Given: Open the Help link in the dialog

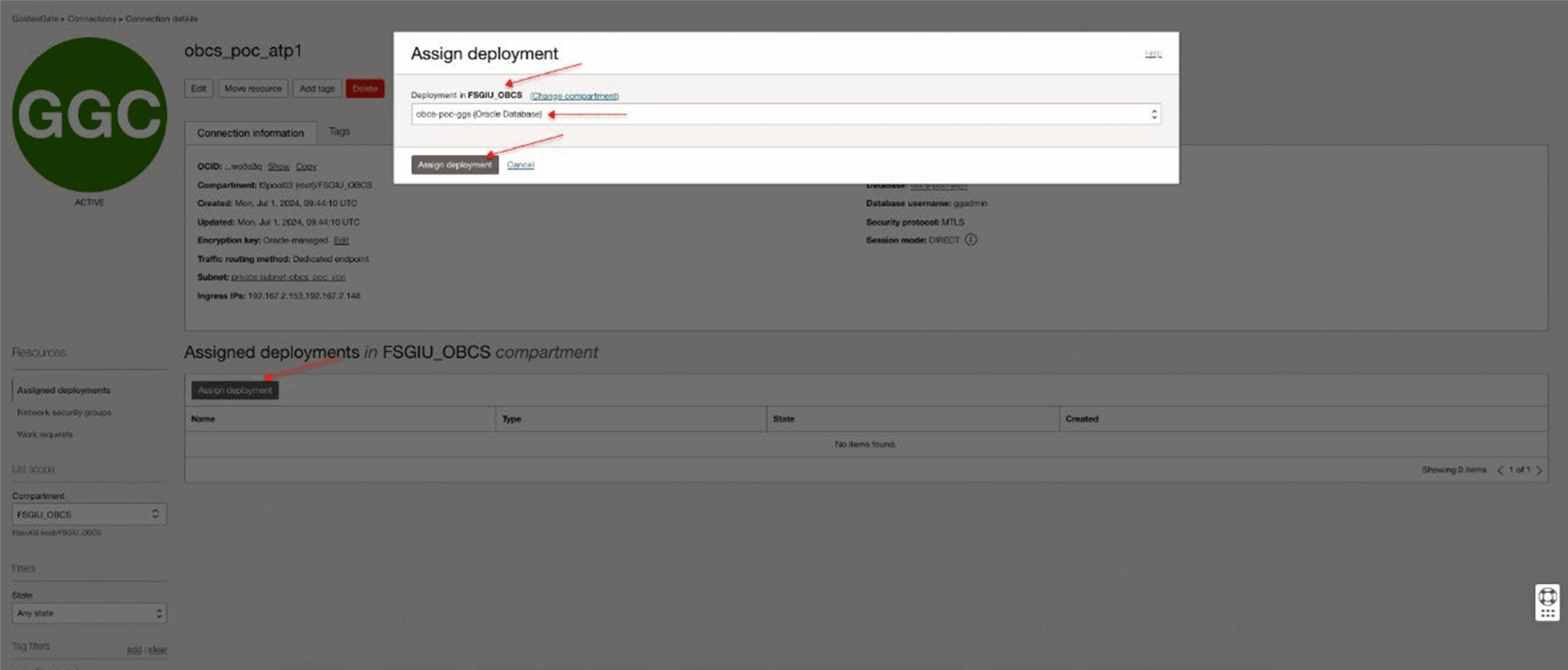Looking at the screenshot, I should pos(1153,54).
